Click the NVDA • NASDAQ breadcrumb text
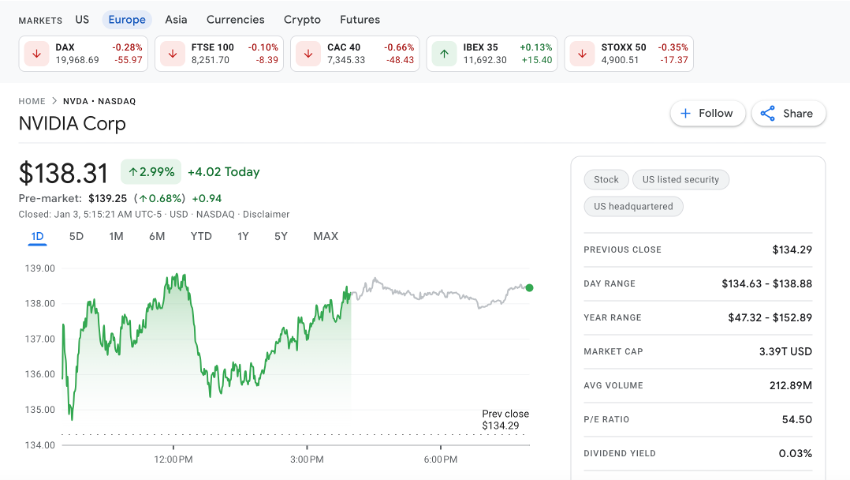 pyautogui.click(x=99, y=101)
